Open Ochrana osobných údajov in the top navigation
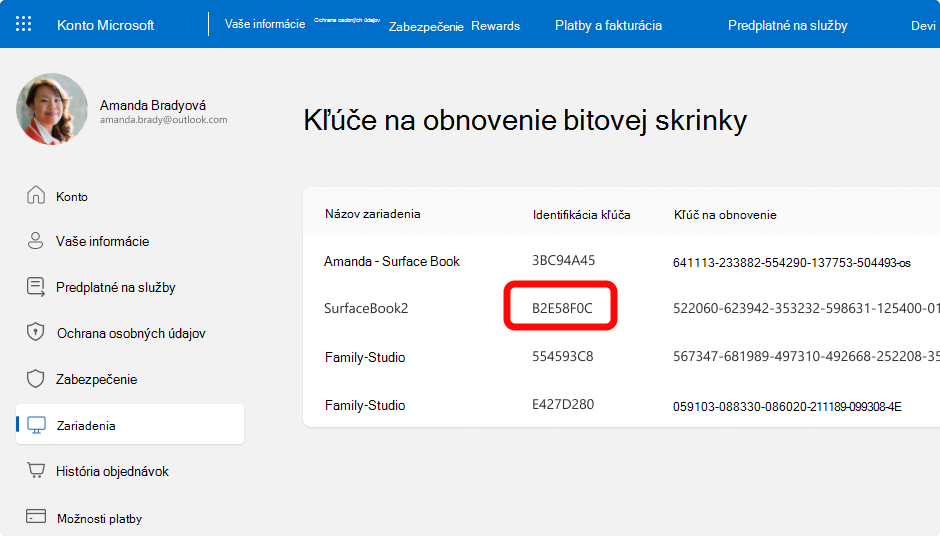Viewport: 940px width, 536px height. [347, 20]
